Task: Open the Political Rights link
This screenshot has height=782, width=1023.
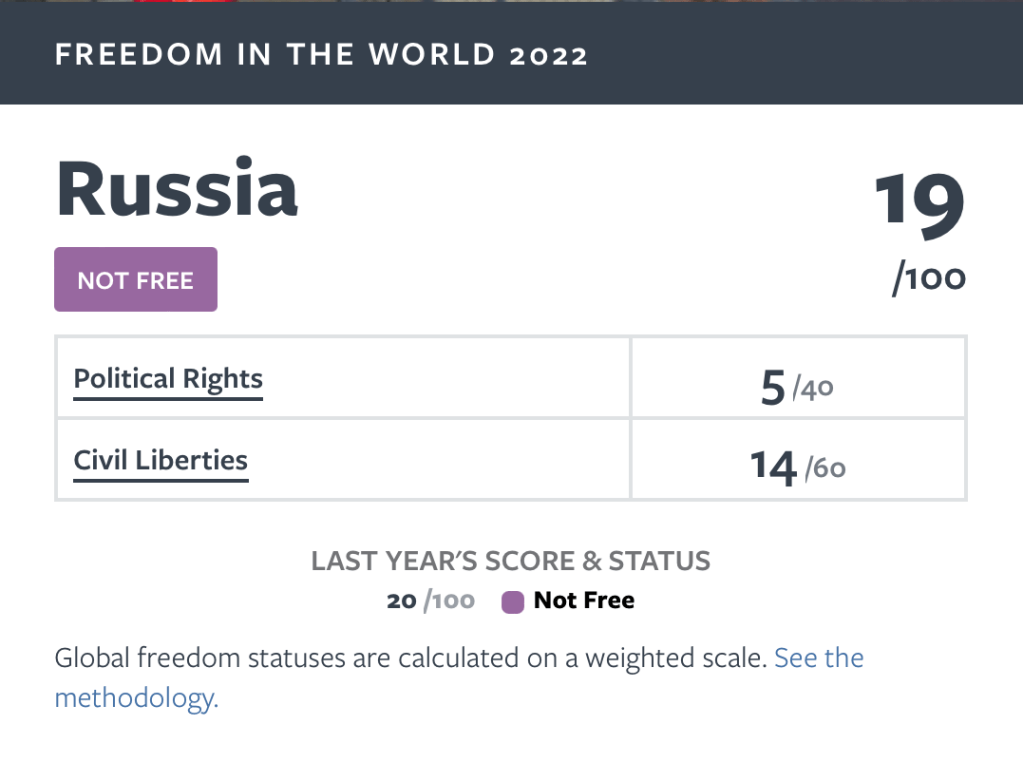Action: [168, 379]
